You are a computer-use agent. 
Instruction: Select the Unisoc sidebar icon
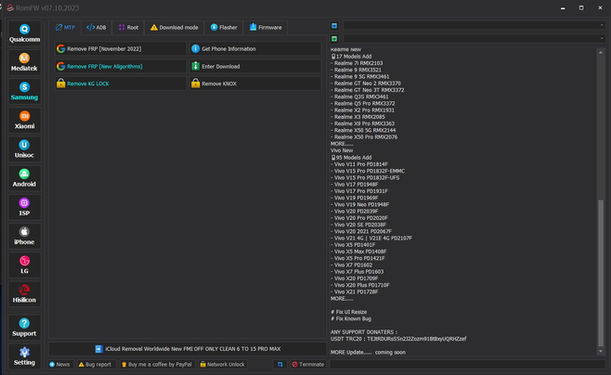pyautogui.click(x=24, y=149)
